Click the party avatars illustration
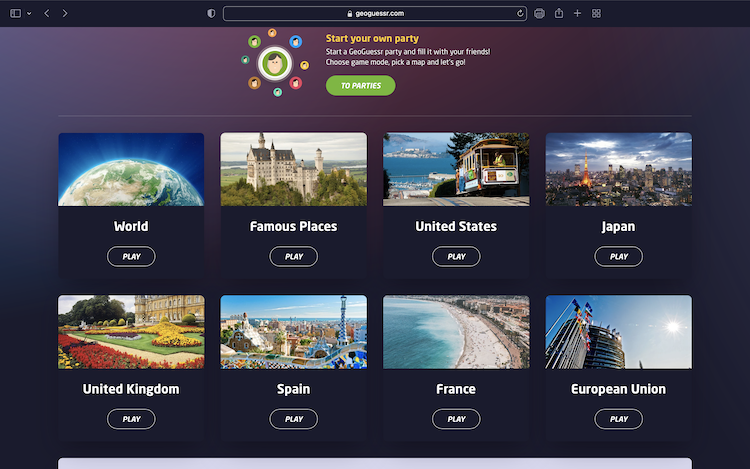 [x=275, y=63]
